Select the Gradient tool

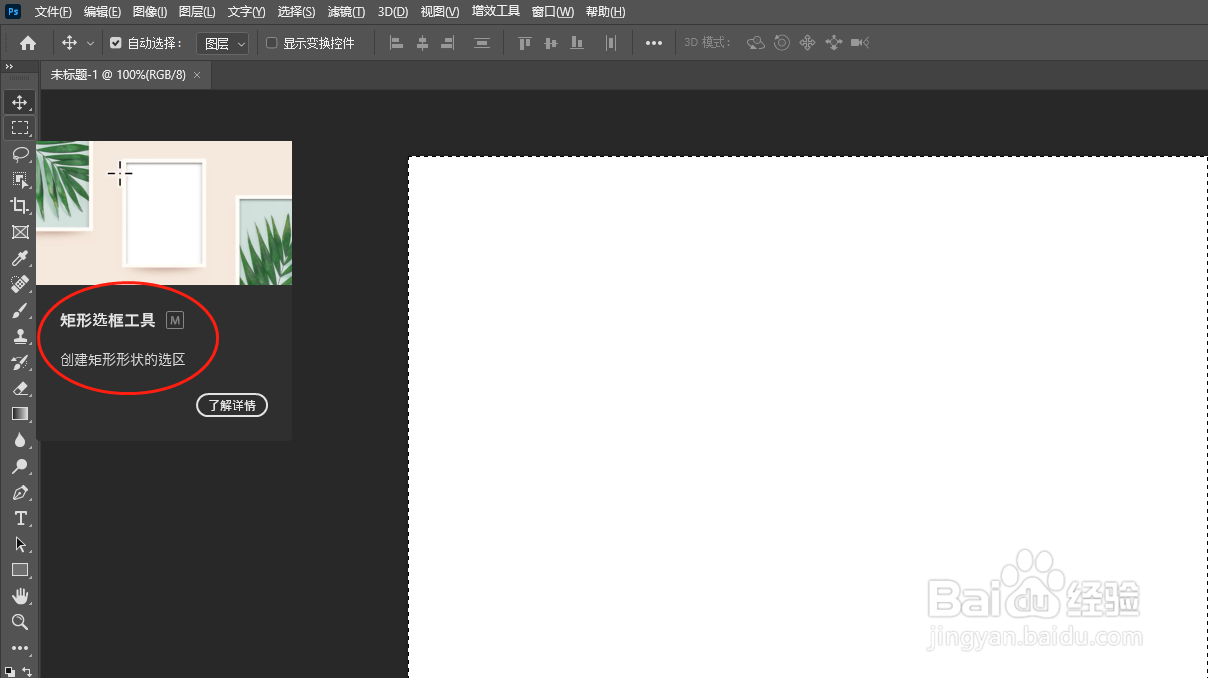pos(19,414)
